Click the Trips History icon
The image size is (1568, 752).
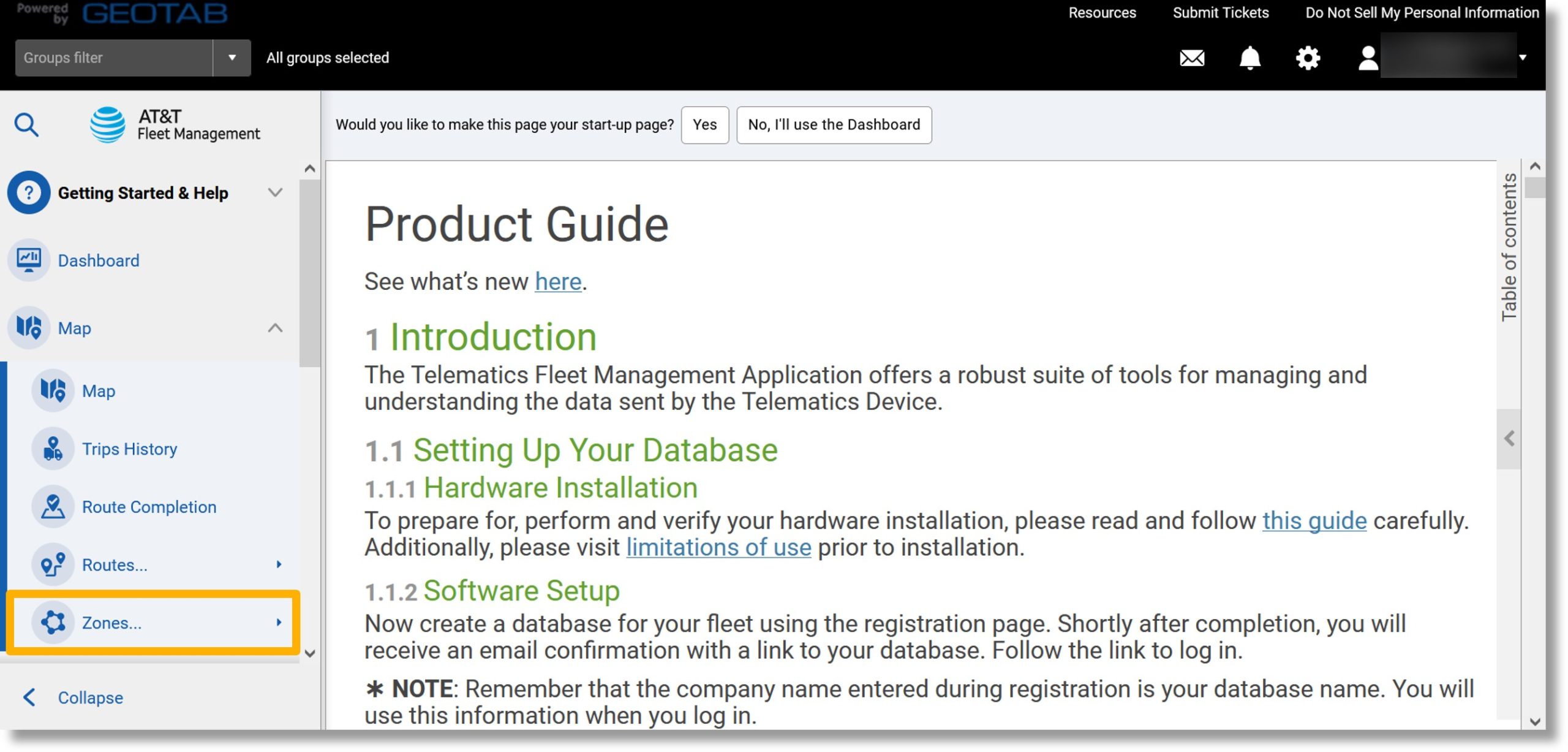point(53,449)
